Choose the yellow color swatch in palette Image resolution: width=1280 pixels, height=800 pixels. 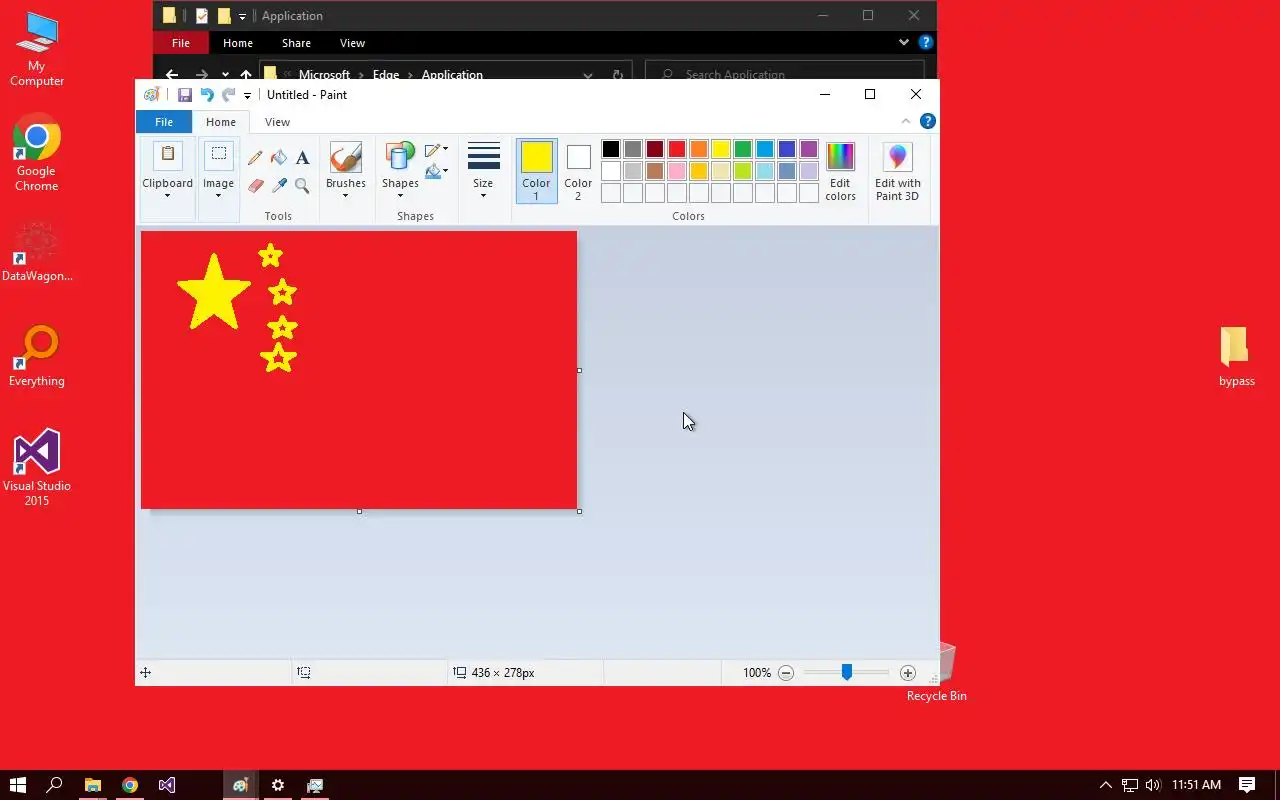(720, 150)
